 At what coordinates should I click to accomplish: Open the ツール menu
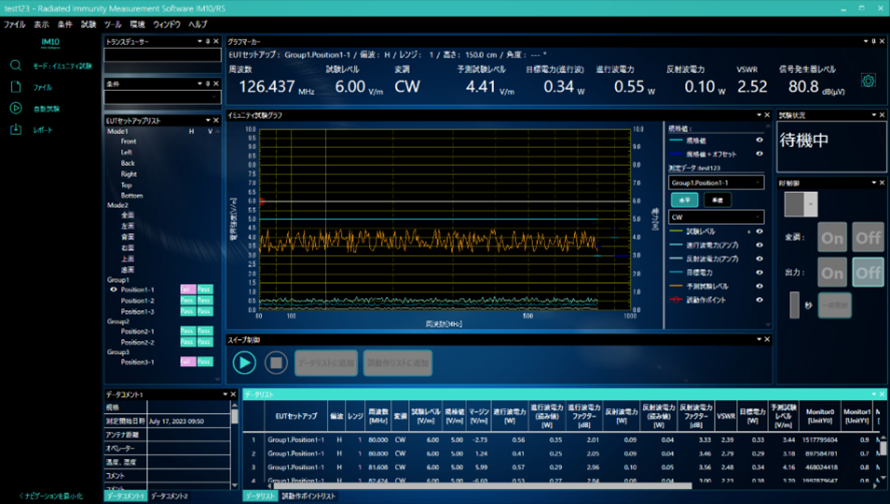pyautogui.click(x=113, y=24)
